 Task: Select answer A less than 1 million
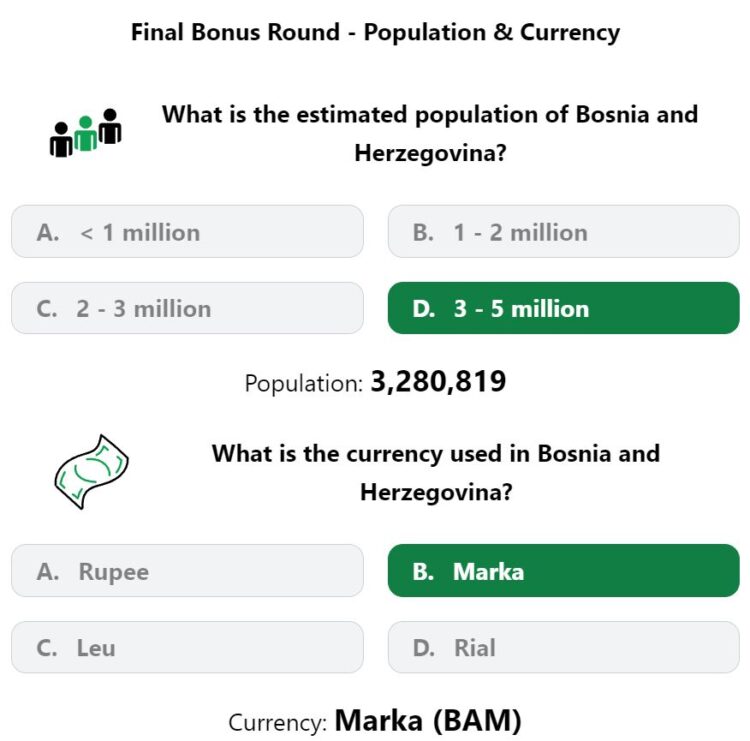(187, 232)
